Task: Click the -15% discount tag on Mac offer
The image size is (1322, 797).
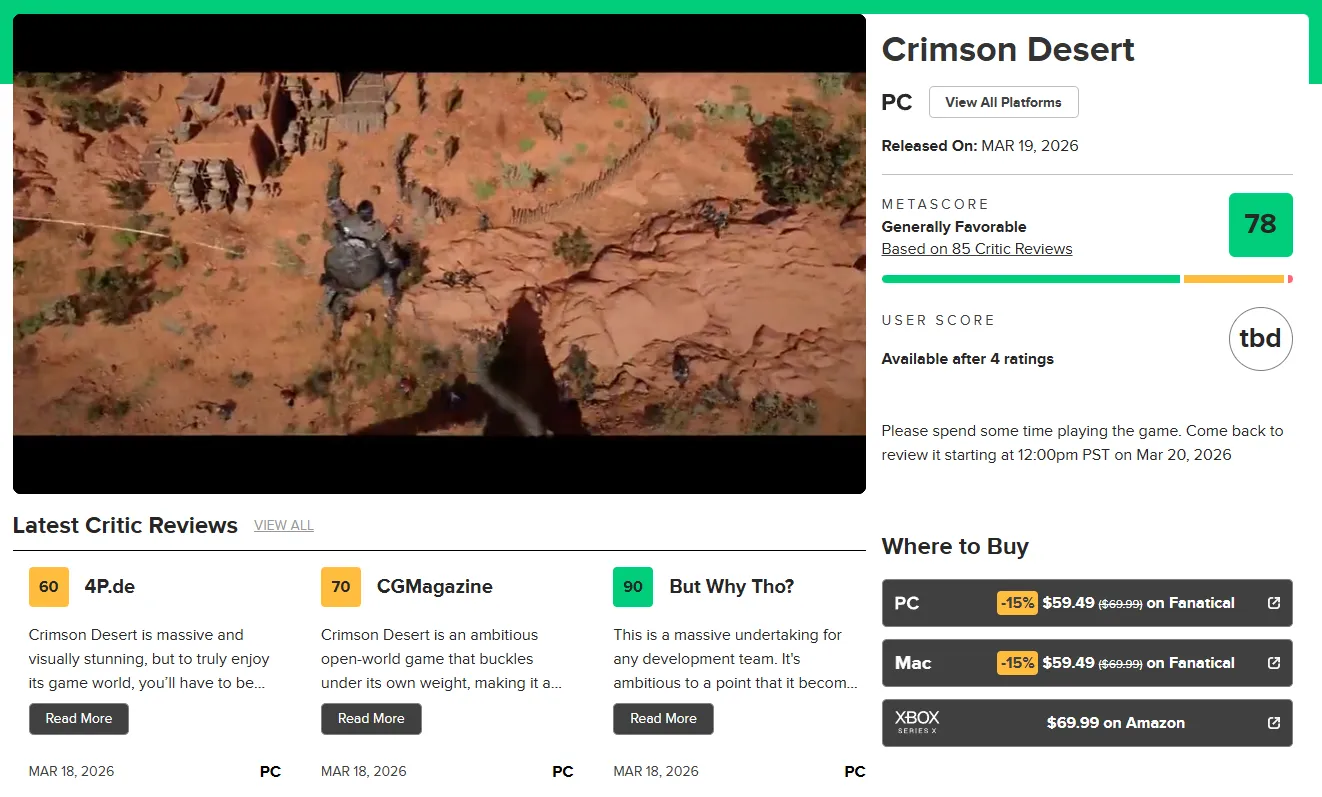Action: click(1017, 663)
